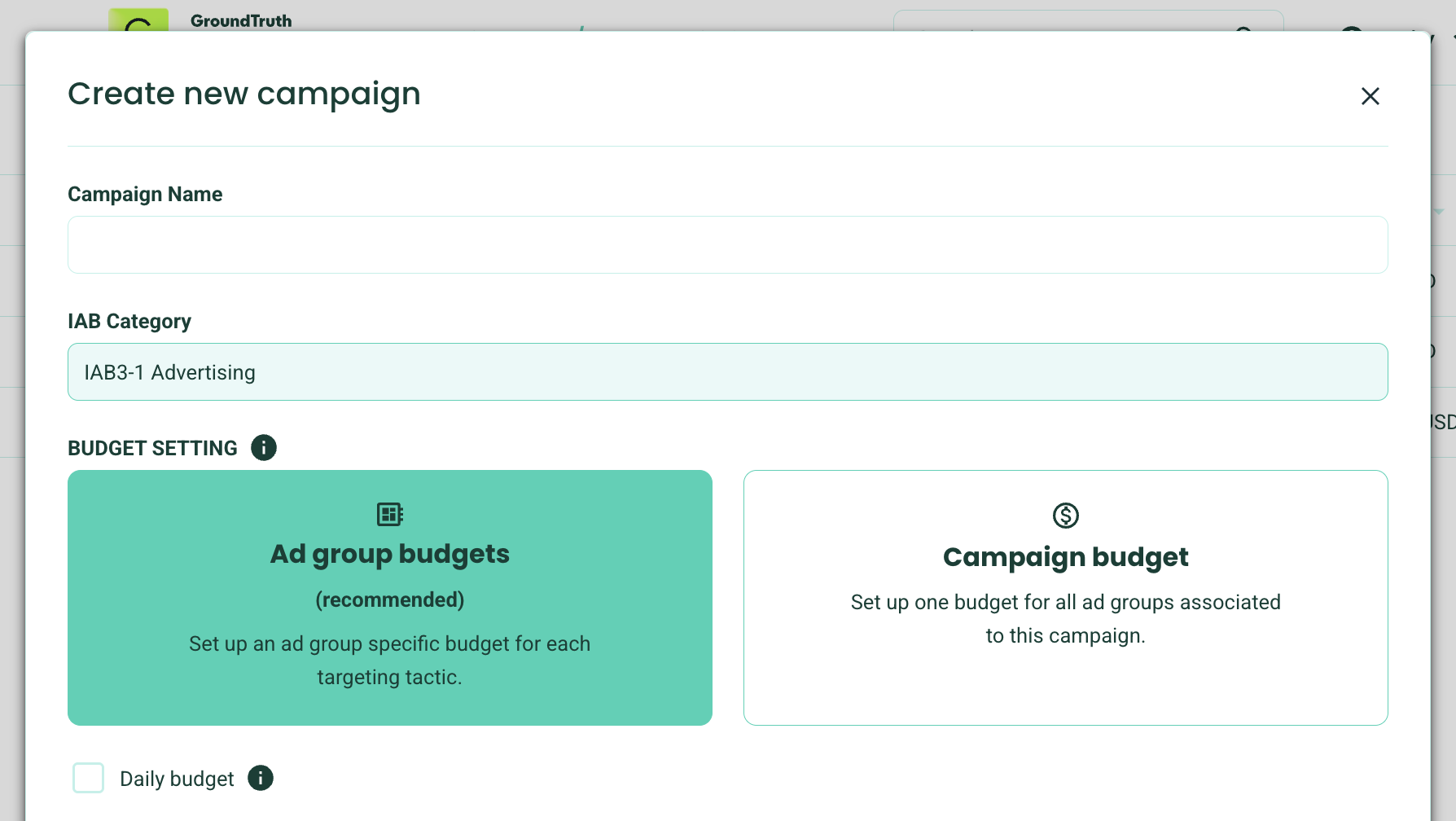Click the IAB3-1 Advertising selected value
This screenshot has width=1456, height=821.
tap(170, 372)
